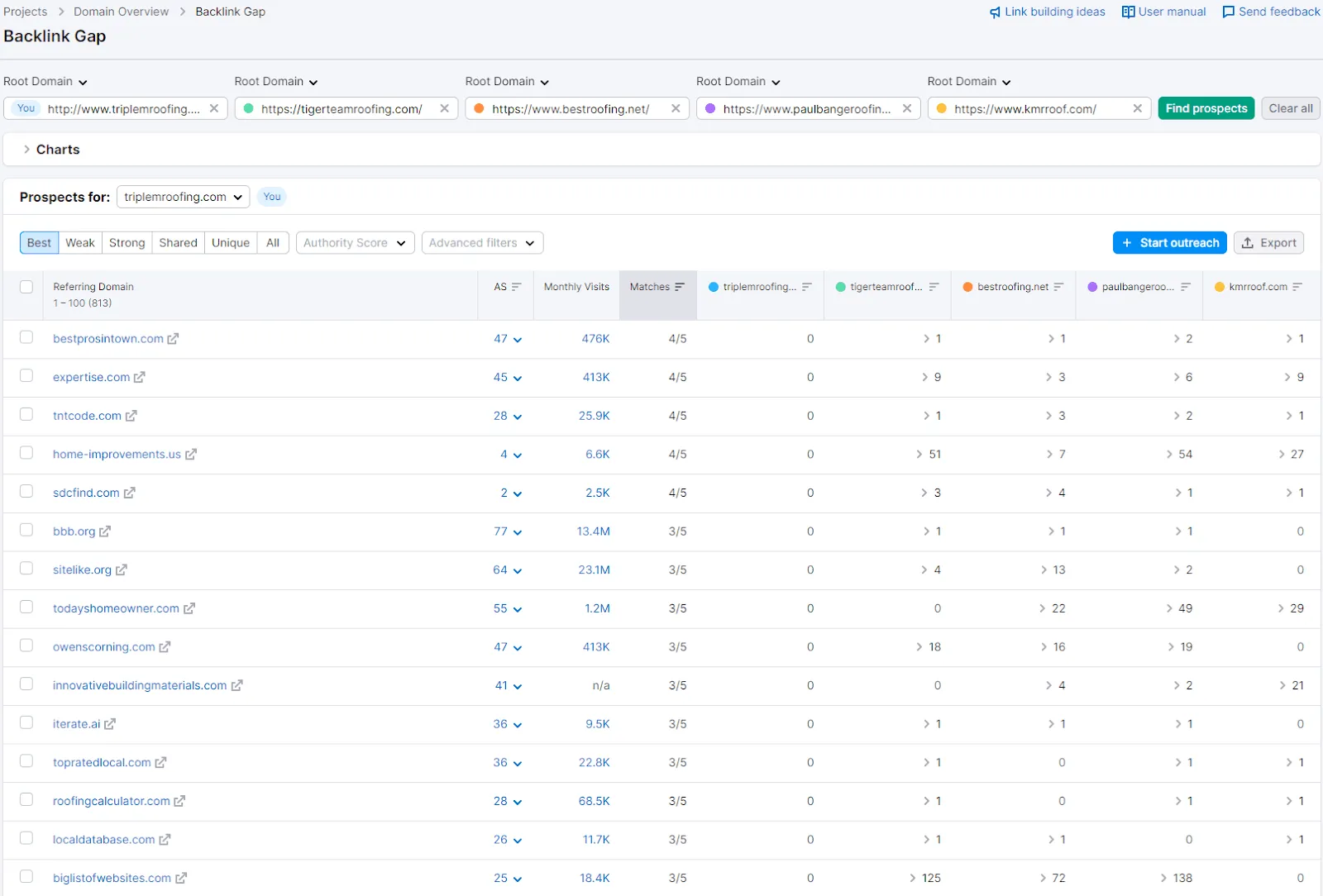
Task: Clear all competitor domains
Action: [x=1290, y=108]
